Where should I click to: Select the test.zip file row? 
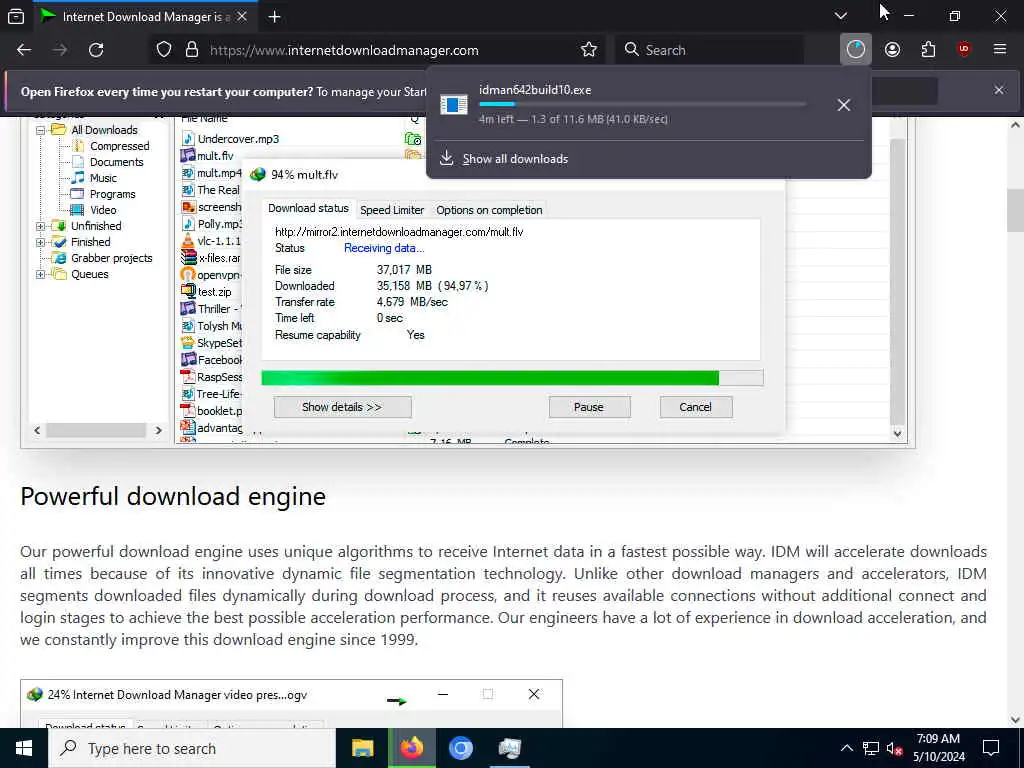pos(214,292)
